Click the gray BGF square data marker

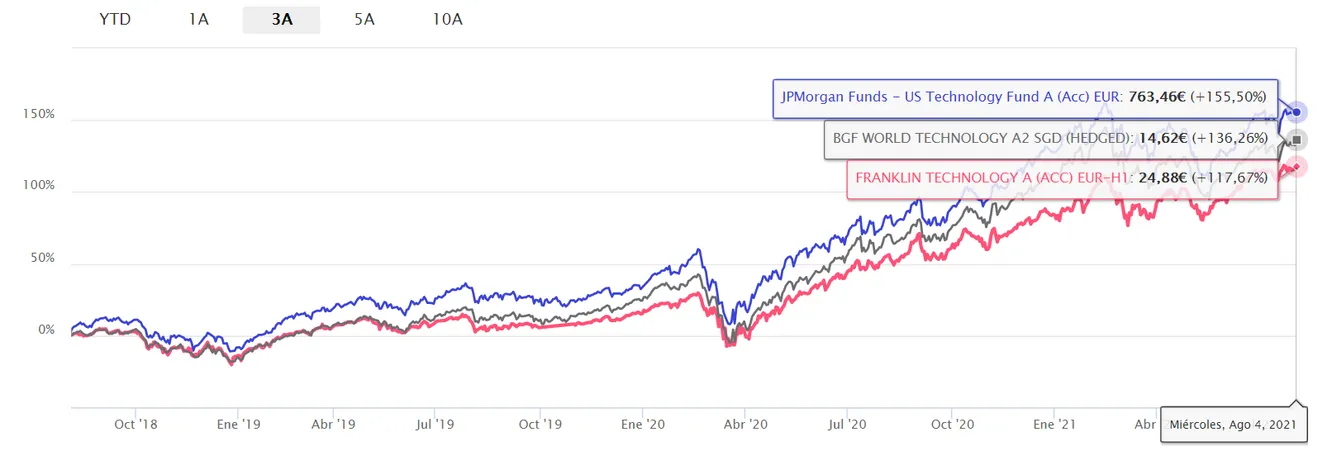click(1297, 139)
